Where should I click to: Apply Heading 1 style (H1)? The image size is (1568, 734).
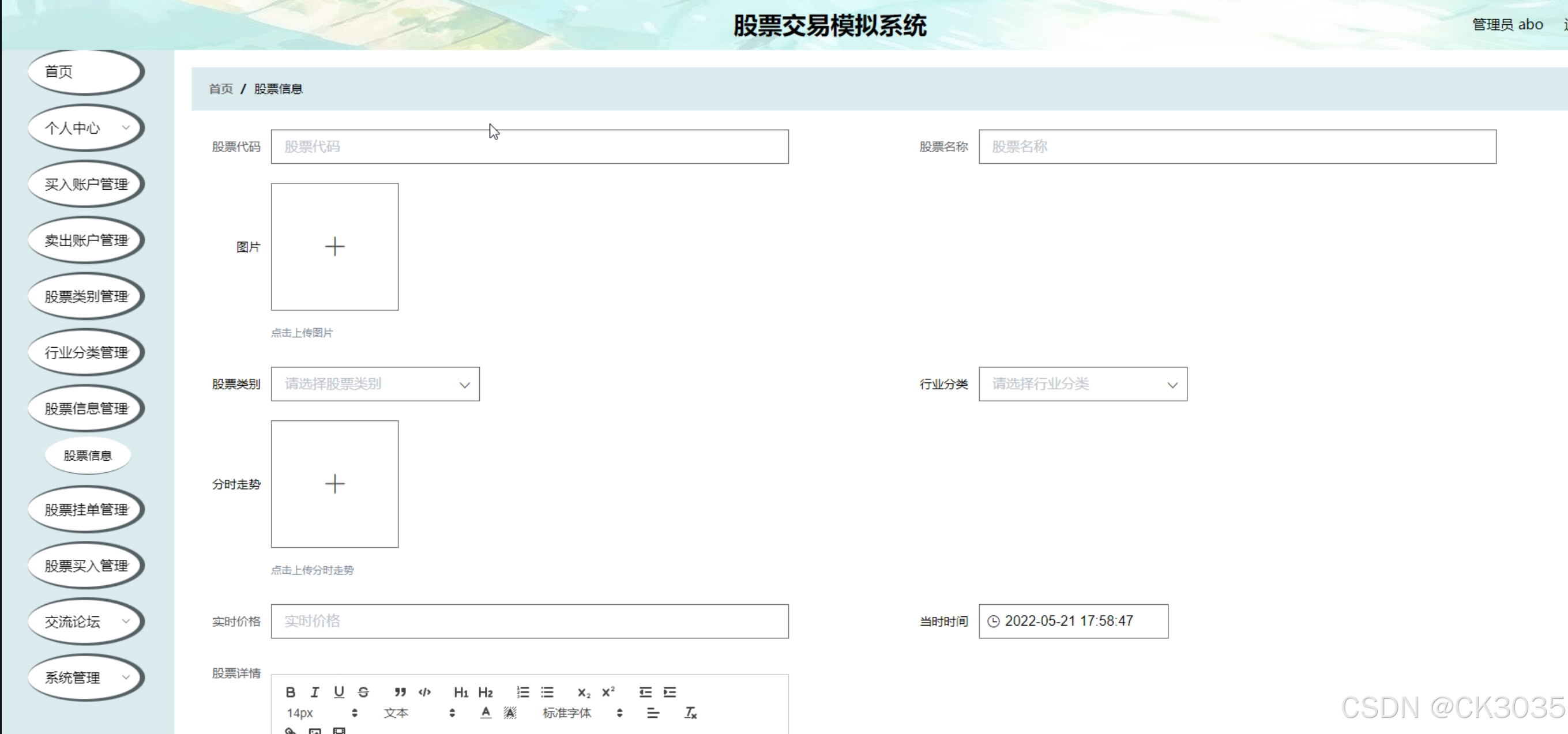pos(461,692)
